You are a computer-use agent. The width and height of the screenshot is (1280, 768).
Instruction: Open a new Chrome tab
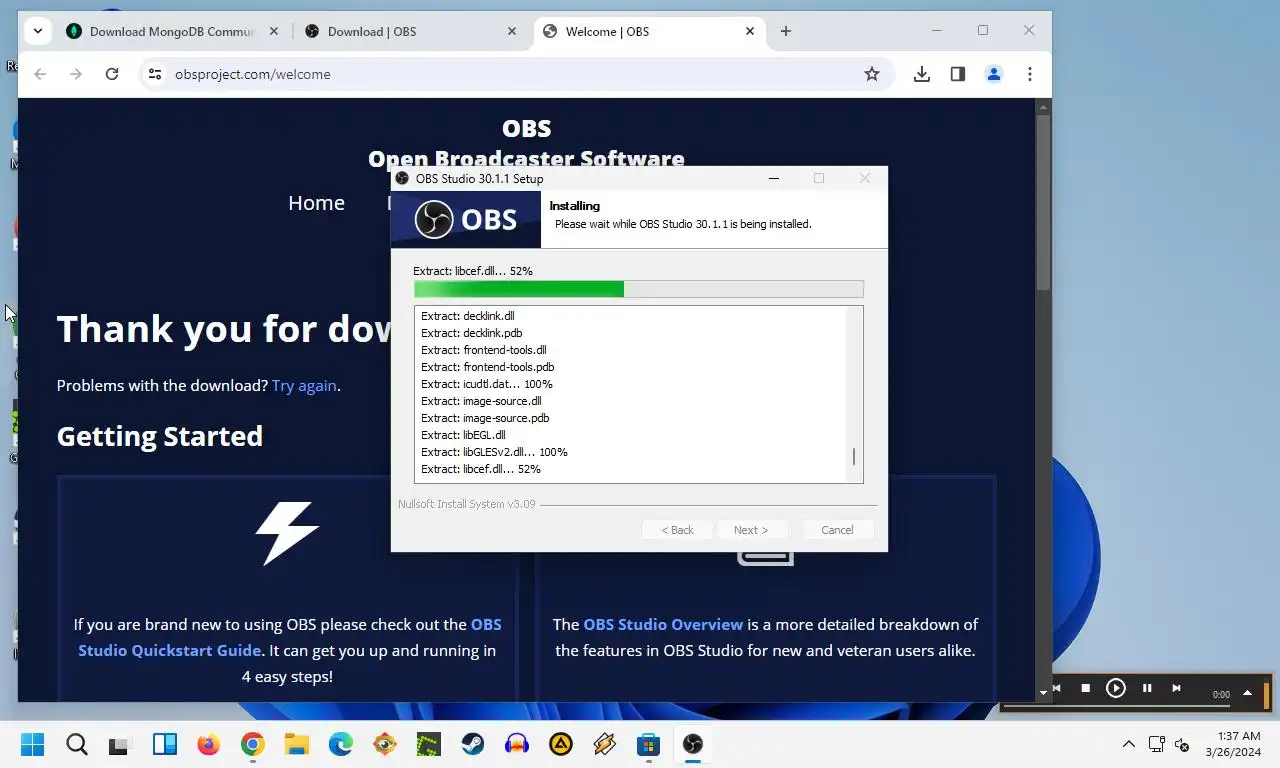786,31
